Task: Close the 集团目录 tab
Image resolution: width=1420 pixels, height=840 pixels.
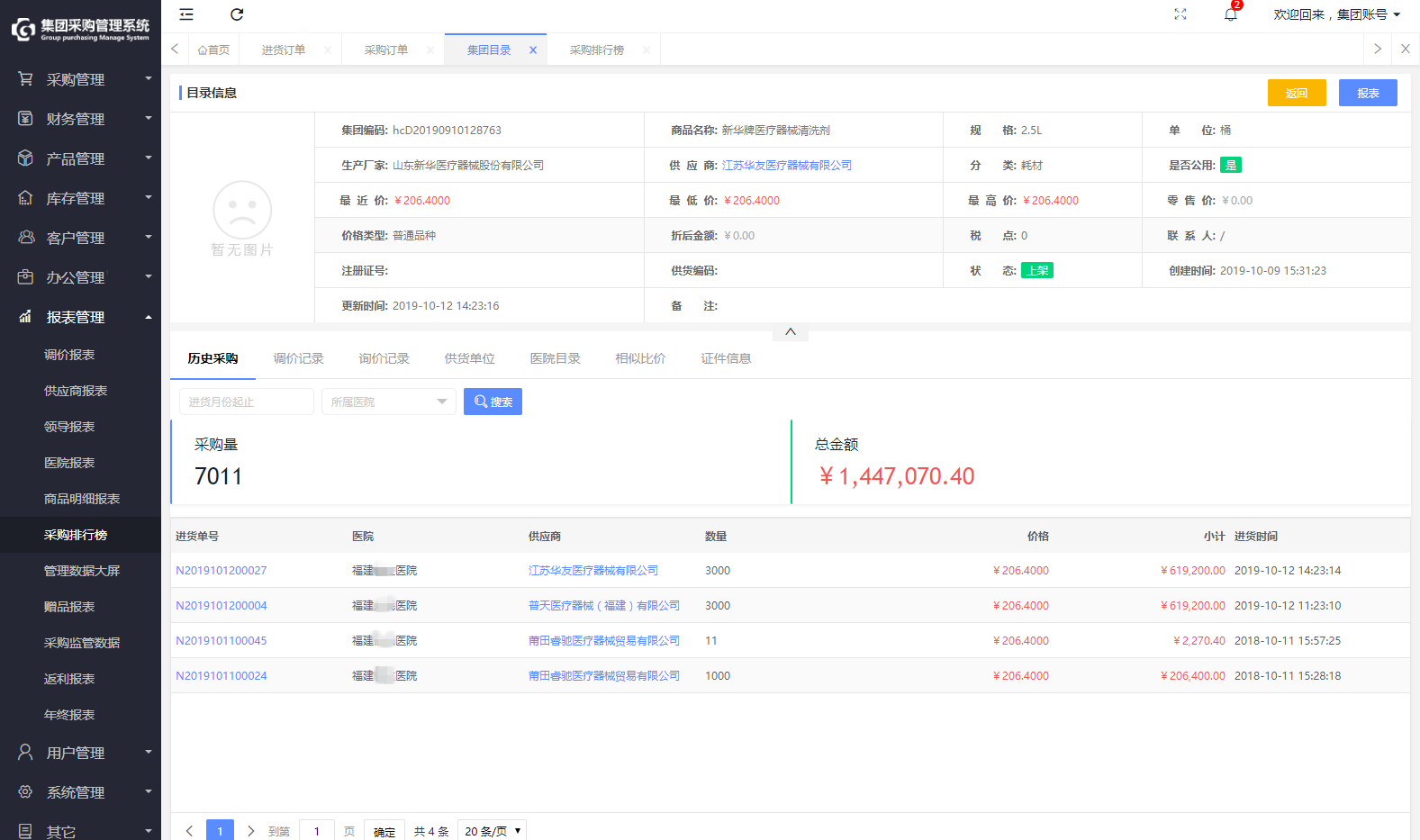Action: [x=533, y=50]
